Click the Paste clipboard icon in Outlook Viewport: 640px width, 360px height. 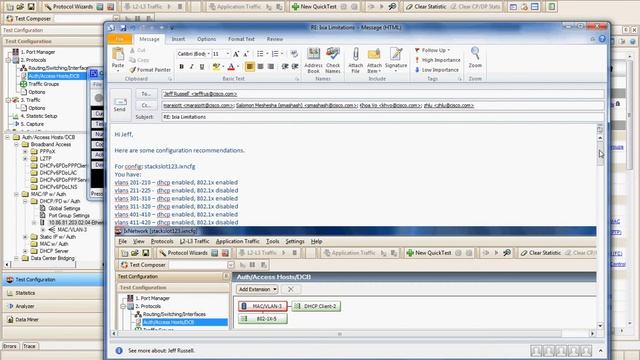(118, 55)
